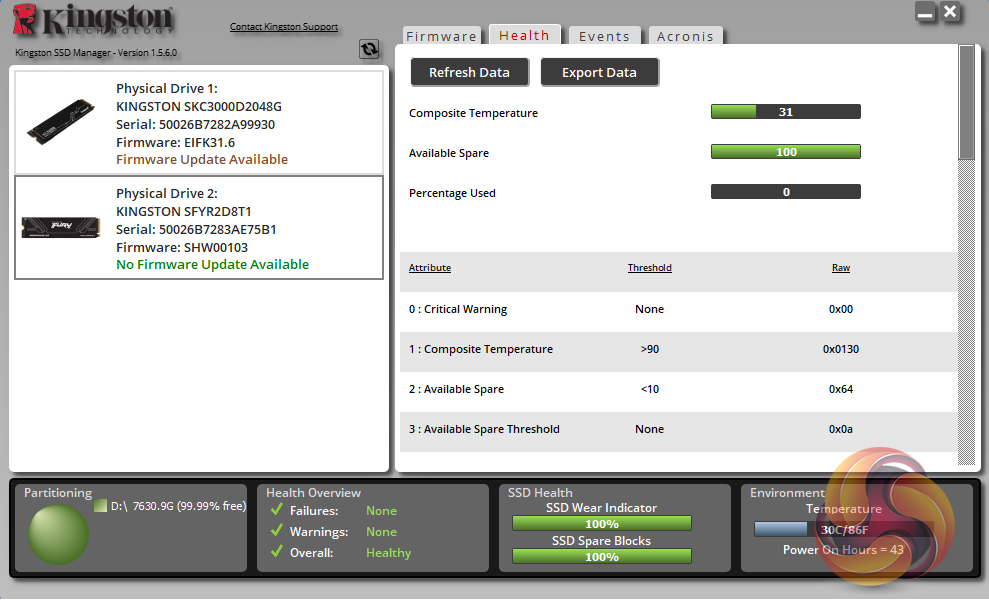Click the Environment Temperature 30C/86F bar

844,529
